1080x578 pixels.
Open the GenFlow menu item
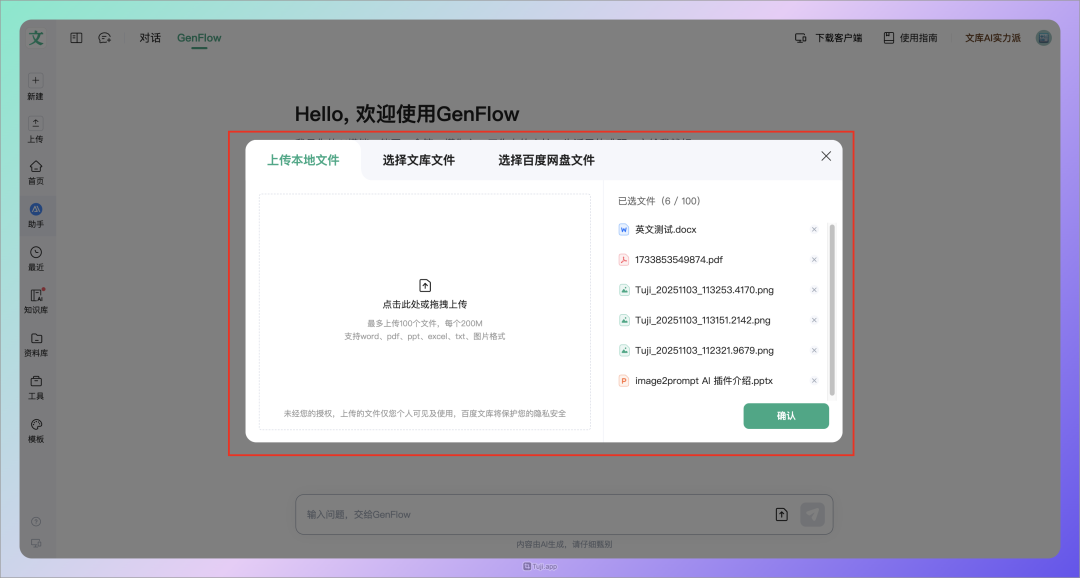click(198, 37)
